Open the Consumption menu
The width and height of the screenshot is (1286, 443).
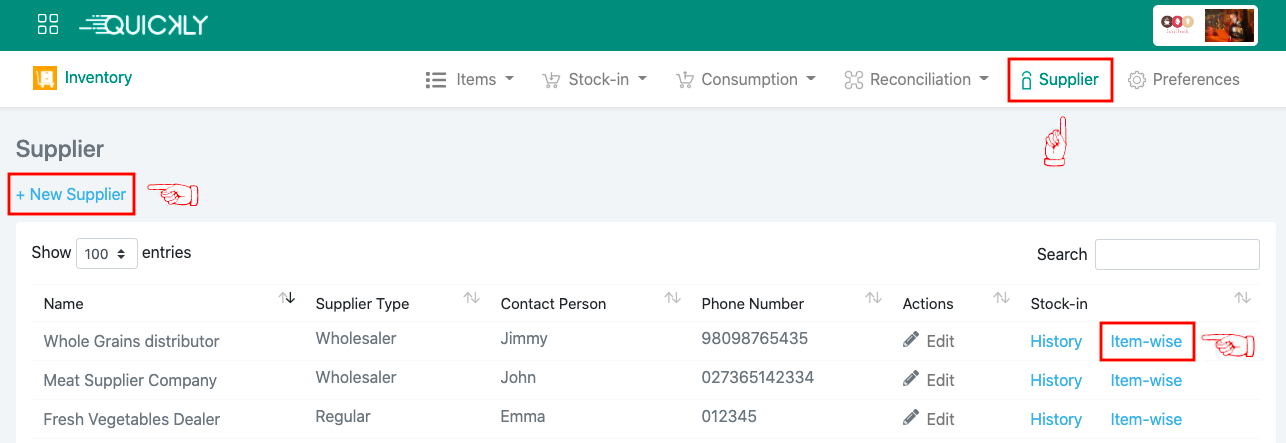[746, 80]
